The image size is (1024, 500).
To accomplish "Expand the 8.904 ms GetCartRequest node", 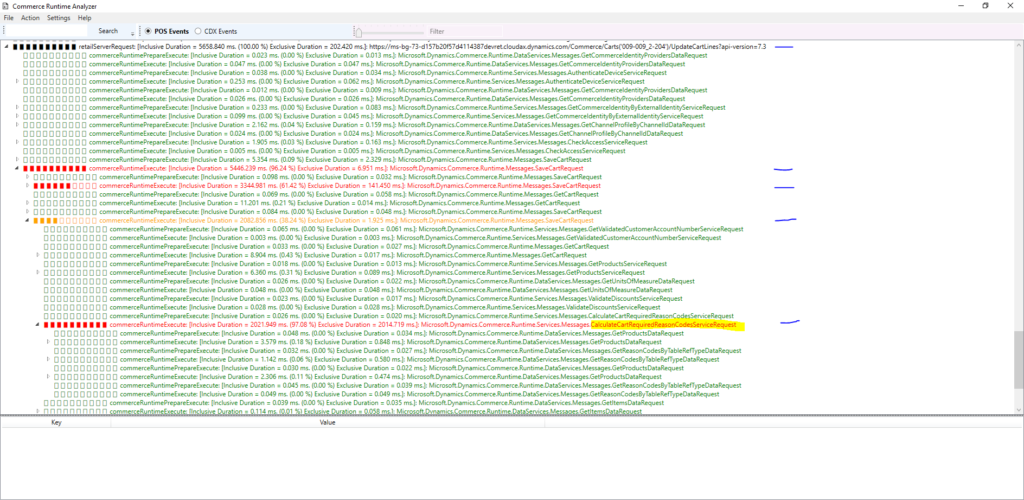I will (39, 255).
